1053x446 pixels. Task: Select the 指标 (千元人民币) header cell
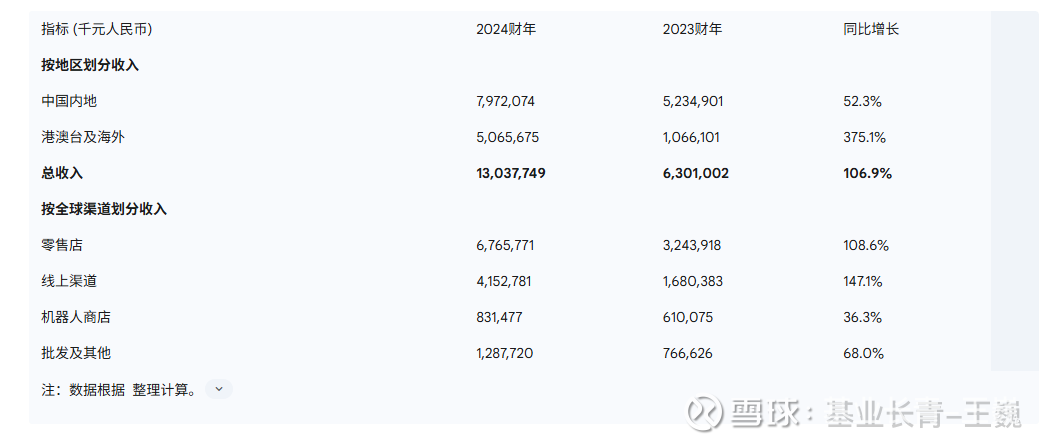(96, 29)
